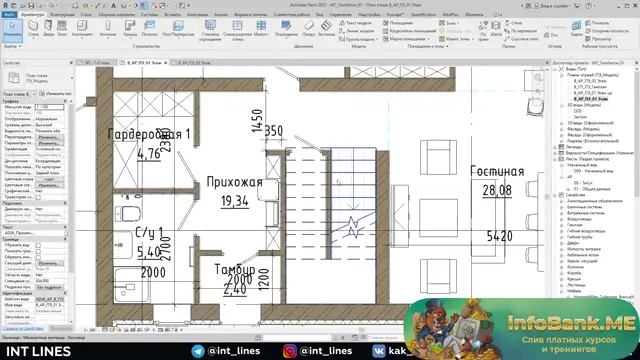Open the План этажа instance dropdown
Screen dimensions: 640x360
[x=19, y=94]
